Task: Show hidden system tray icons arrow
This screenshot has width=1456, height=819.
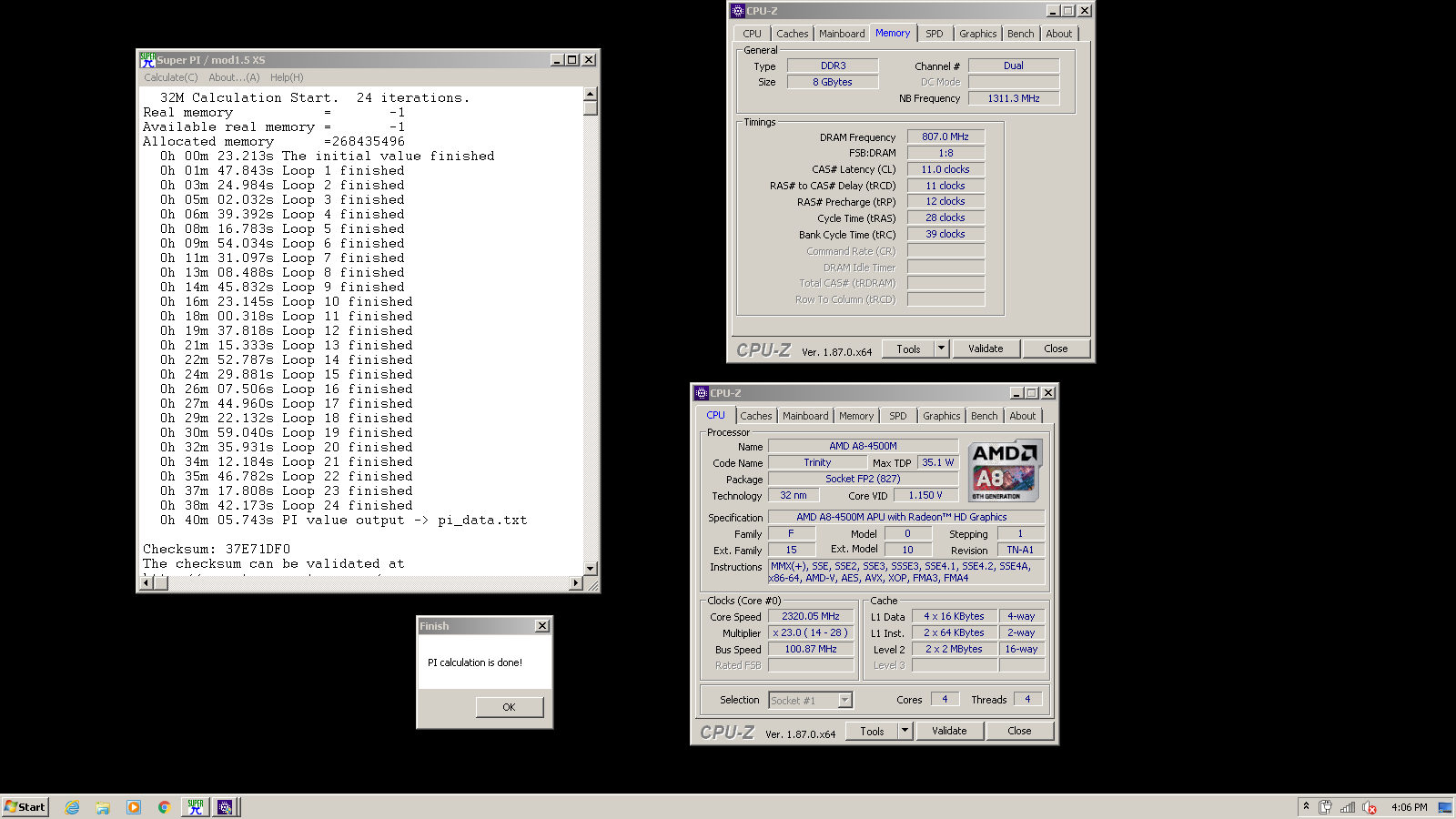Action: pyautogui.click(x=1306, y=806)
